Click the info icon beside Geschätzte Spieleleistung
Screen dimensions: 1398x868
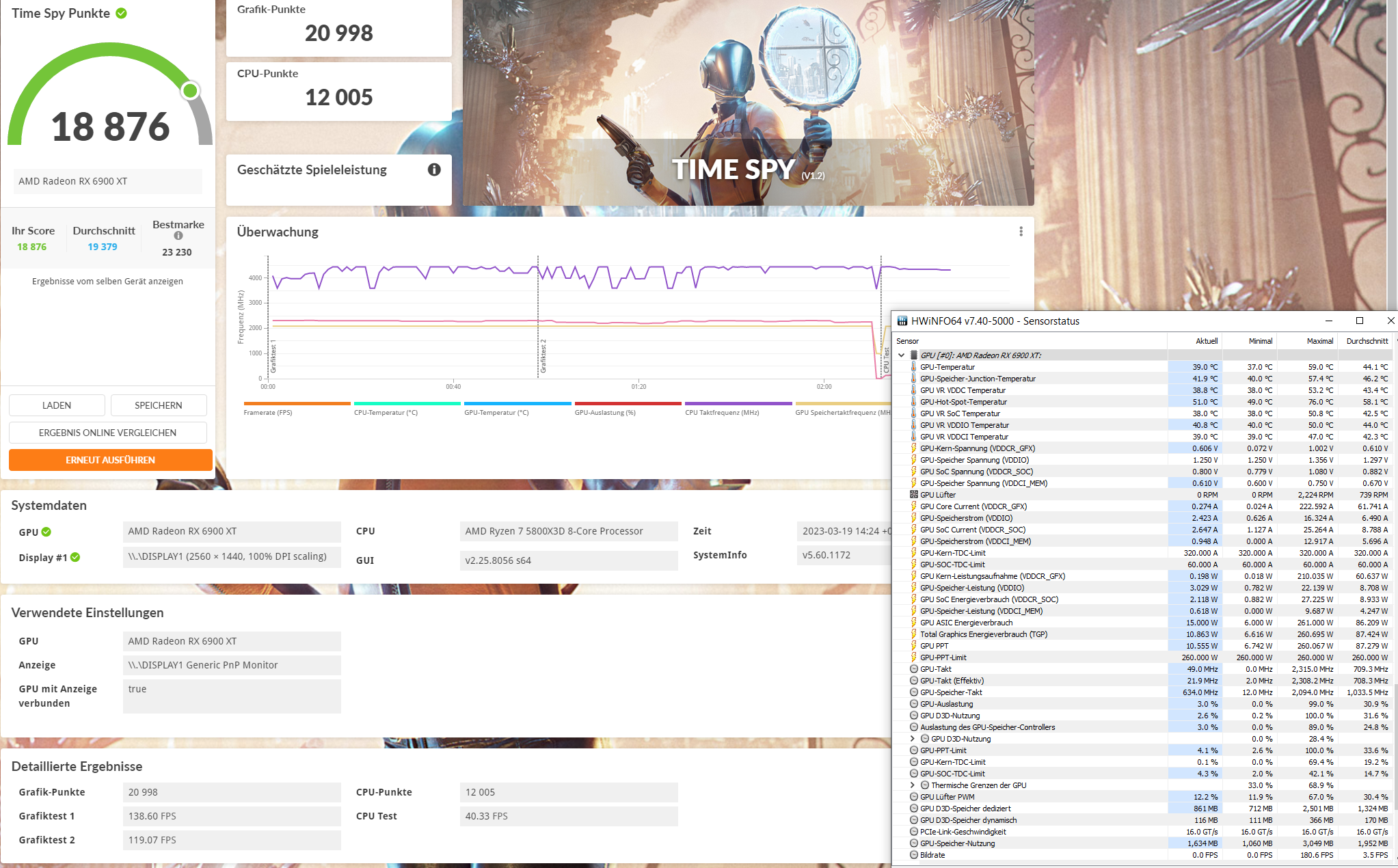(x=434, y=169)
